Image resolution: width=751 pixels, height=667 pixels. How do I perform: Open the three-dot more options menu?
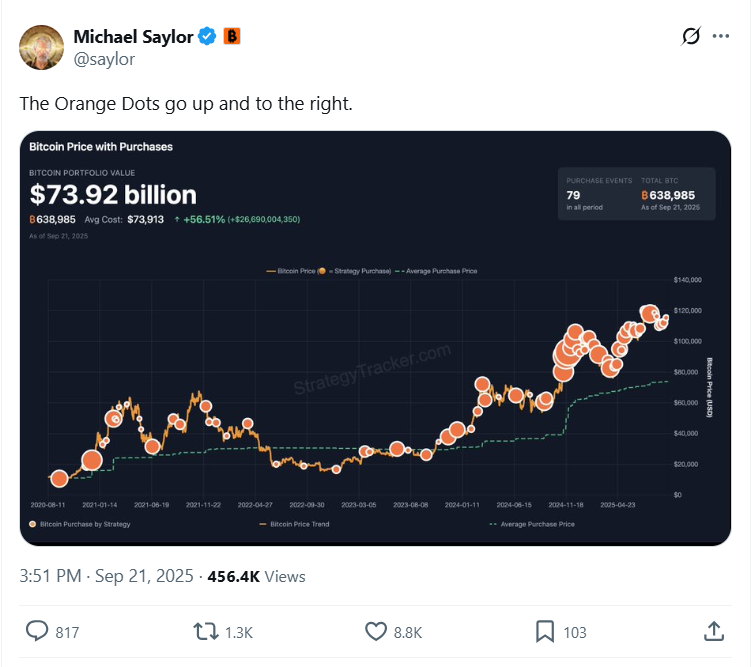pos(721,37)
